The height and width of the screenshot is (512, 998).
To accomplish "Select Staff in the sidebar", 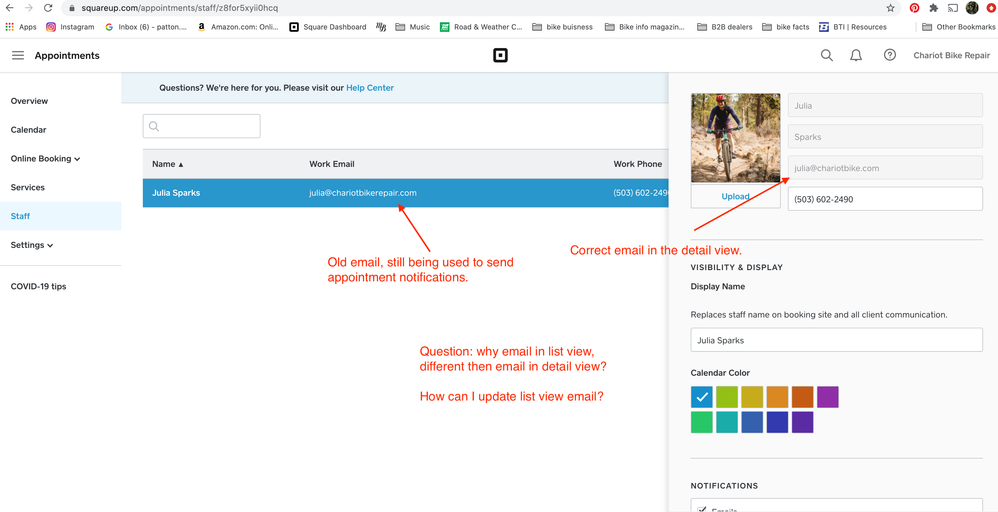I will tap(60, 216).
